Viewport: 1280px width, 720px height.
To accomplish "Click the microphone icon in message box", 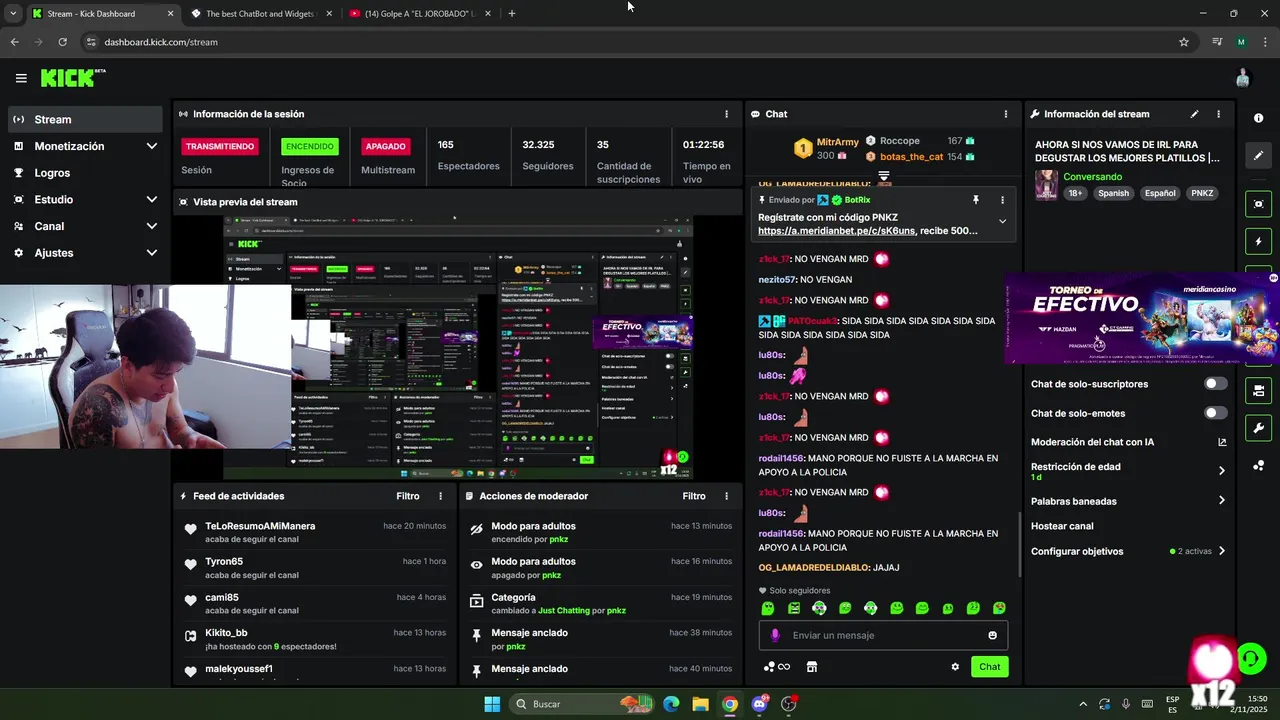I will pos(775,635).
